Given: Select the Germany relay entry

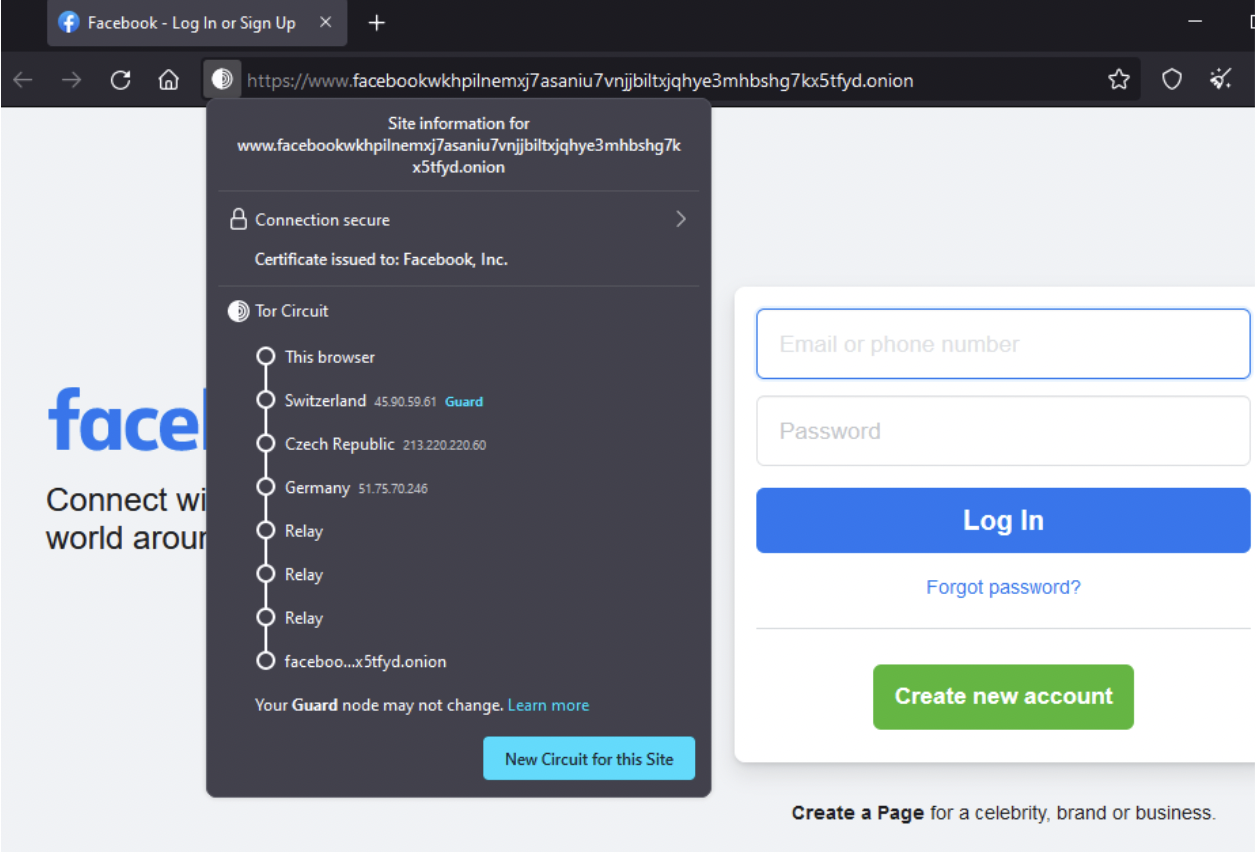Looking at the screenshot, I should click(342, 488).
